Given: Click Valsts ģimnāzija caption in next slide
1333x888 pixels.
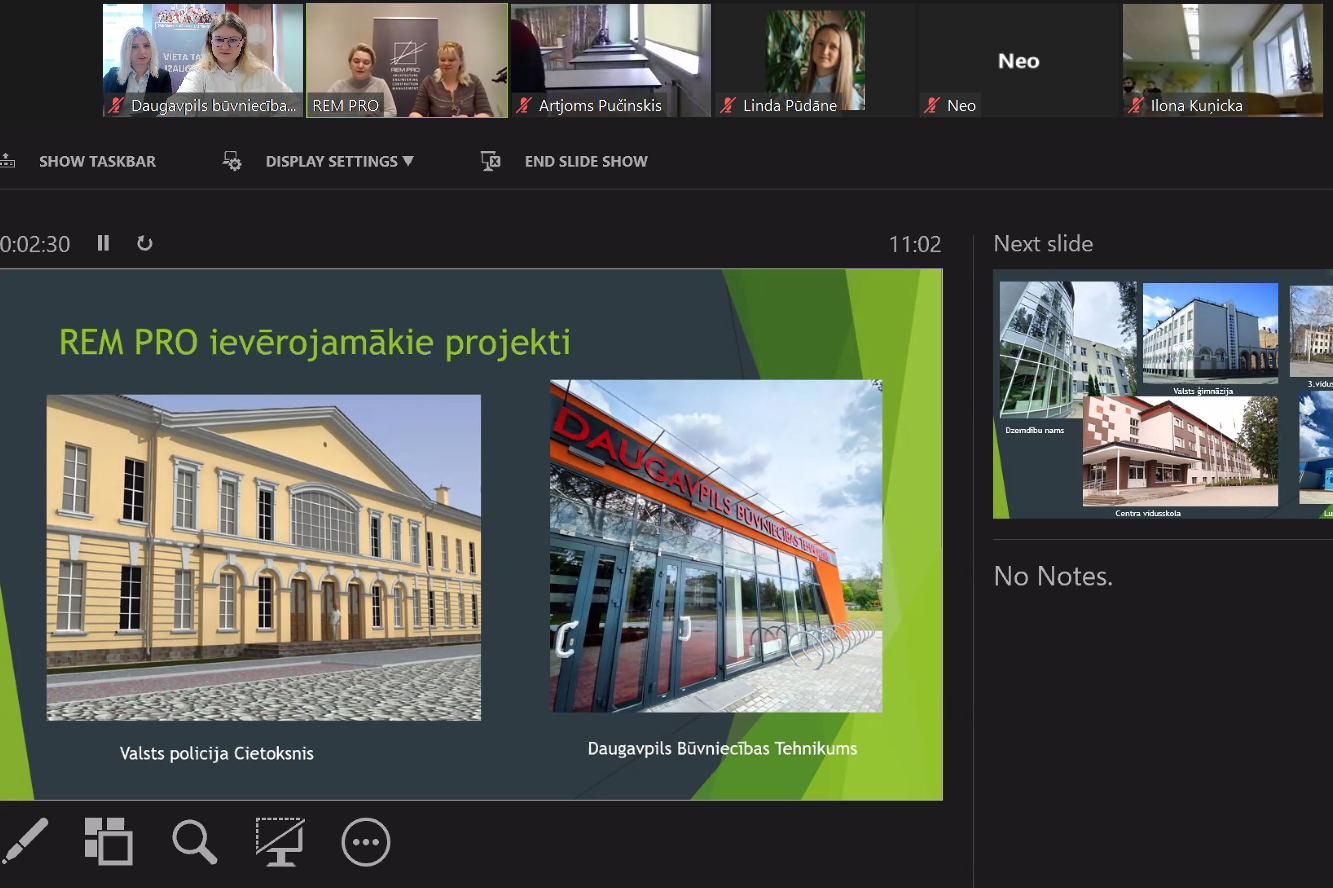Looking at the screenshot, I should point(1204,391).
